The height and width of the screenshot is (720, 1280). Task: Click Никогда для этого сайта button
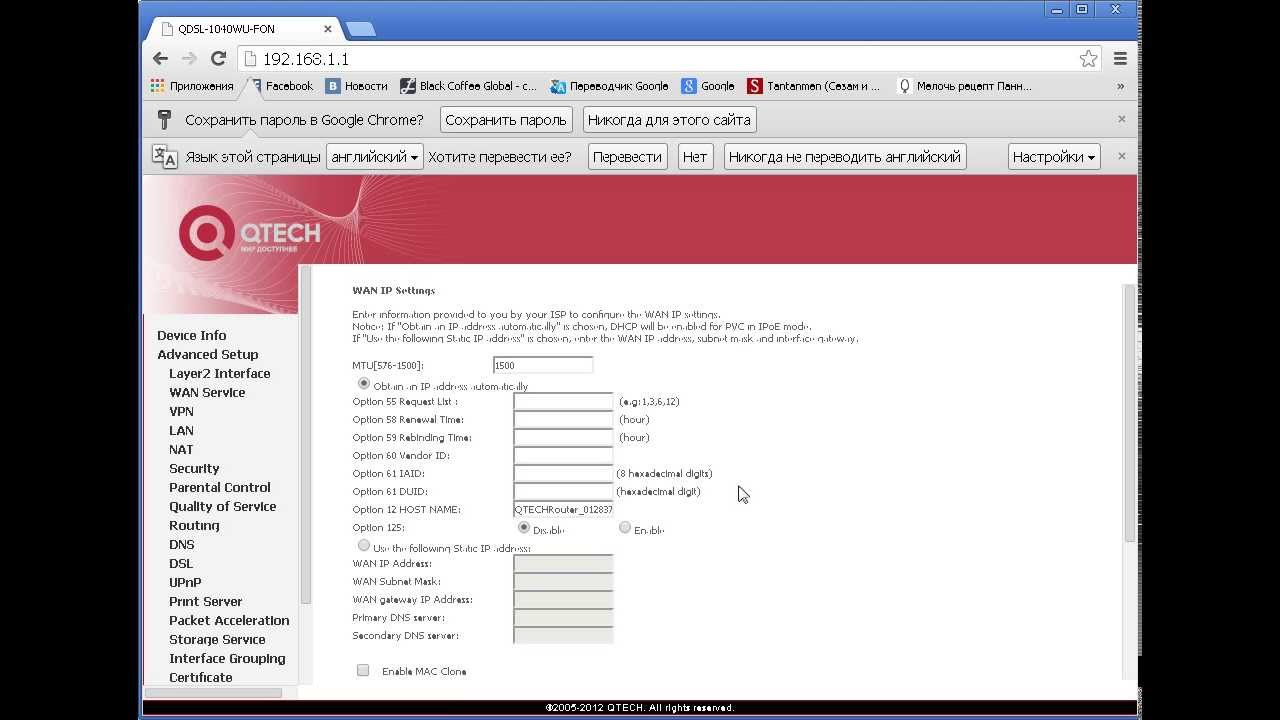coord(669,120)
